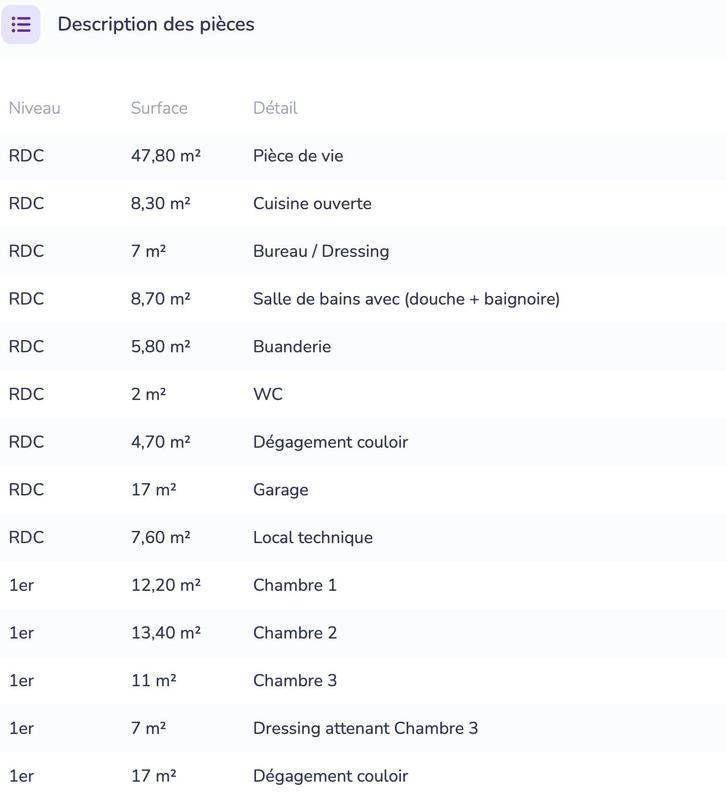Select the Chambre 1 row
This screenshot has width=726, height=800.
pos(295,585)
